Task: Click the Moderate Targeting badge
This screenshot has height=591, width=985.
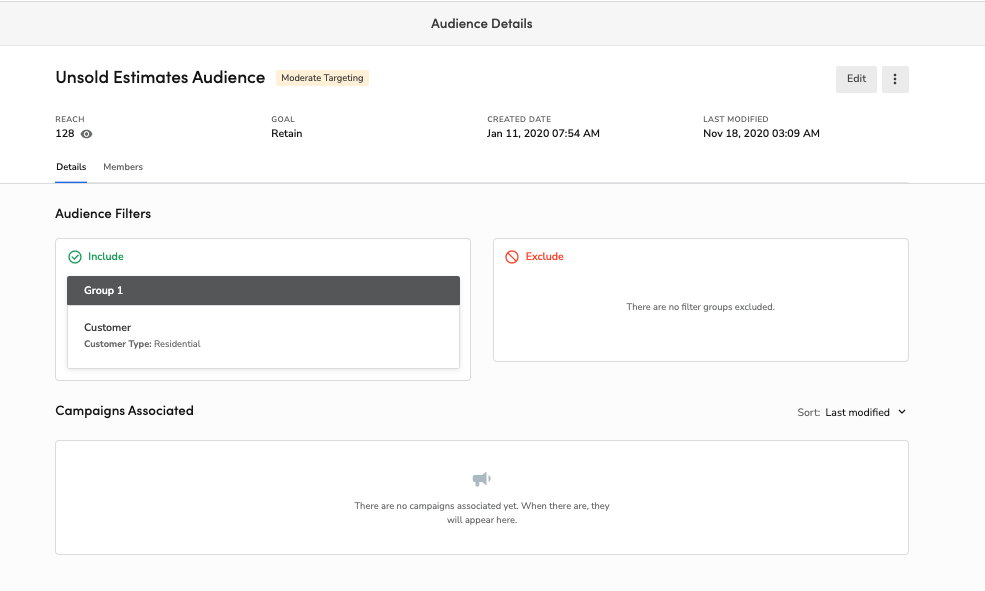Action: pos(322,77)
